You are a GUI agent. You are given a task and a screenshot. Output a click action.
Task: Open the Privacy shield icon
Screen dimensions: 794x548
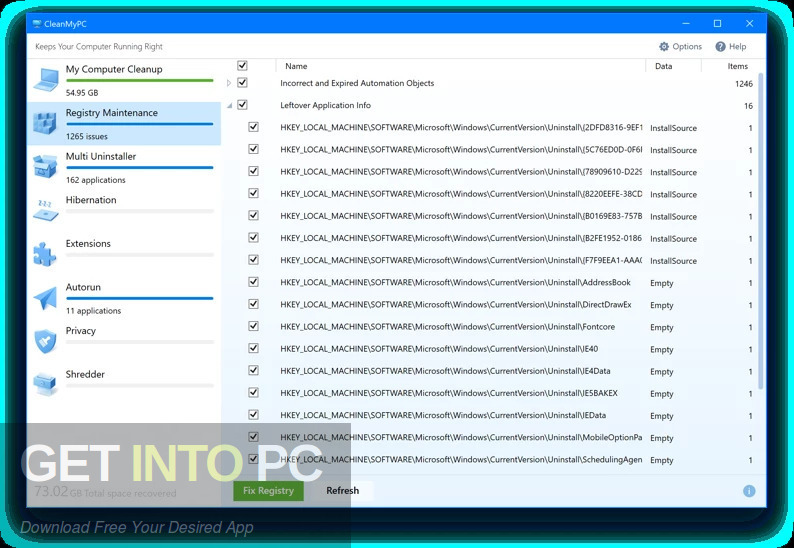coord(45,341)
